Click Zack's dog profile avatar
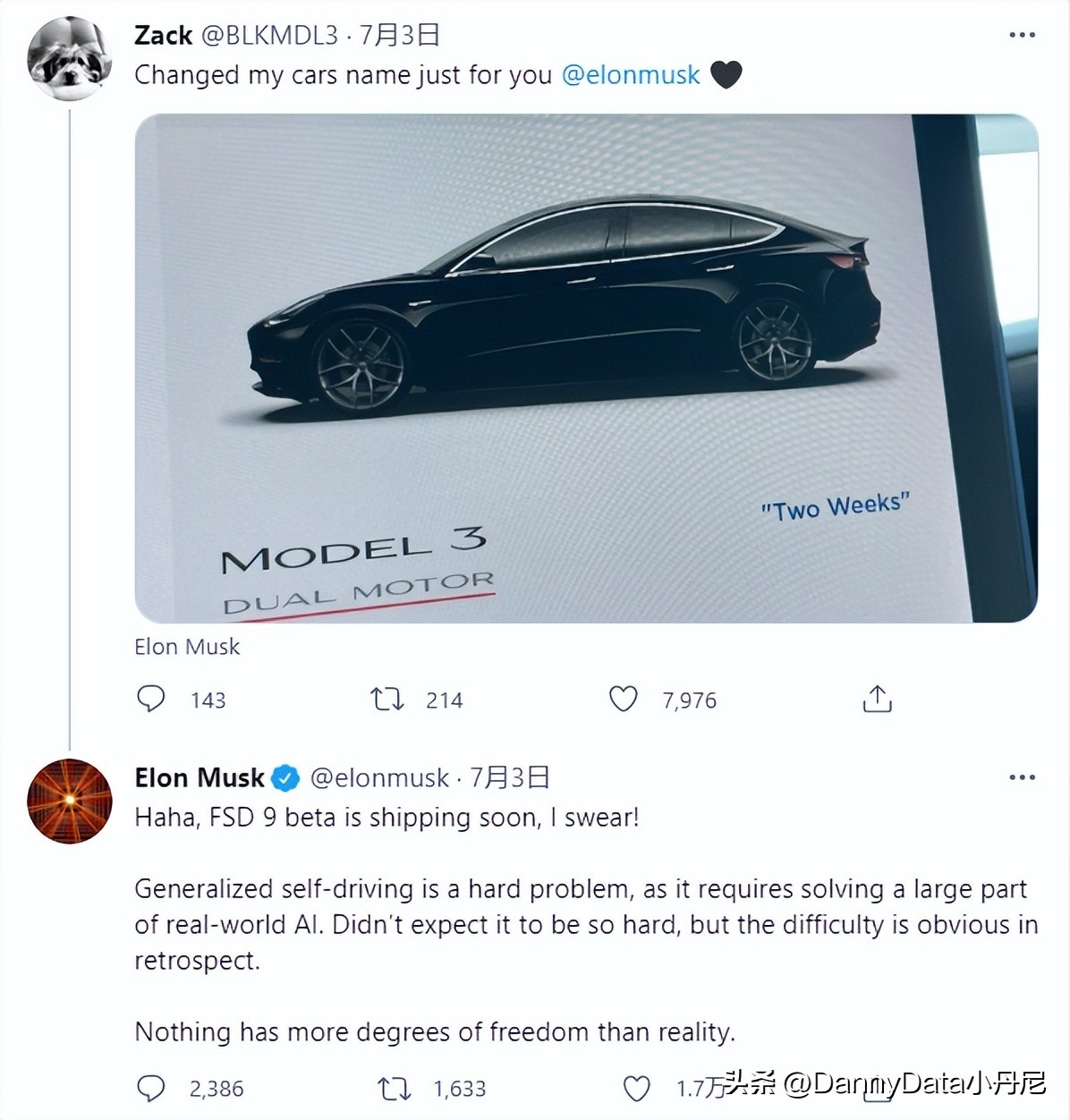The width and height of the screenshot is (1070, 1120). point(70,59)
